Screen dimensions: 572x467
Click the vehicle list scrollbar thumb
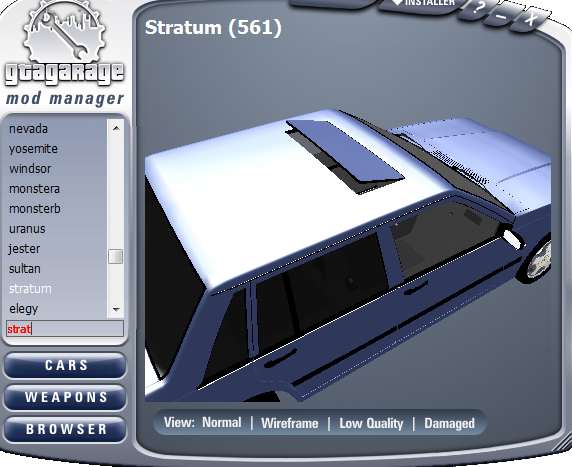[x=116, y=256]
